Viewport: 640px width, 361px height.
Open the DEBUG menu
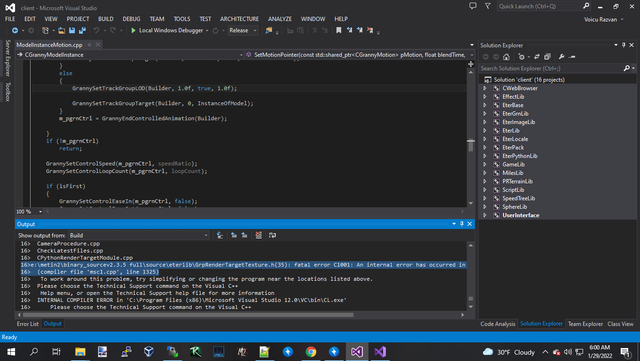point(131,19)
